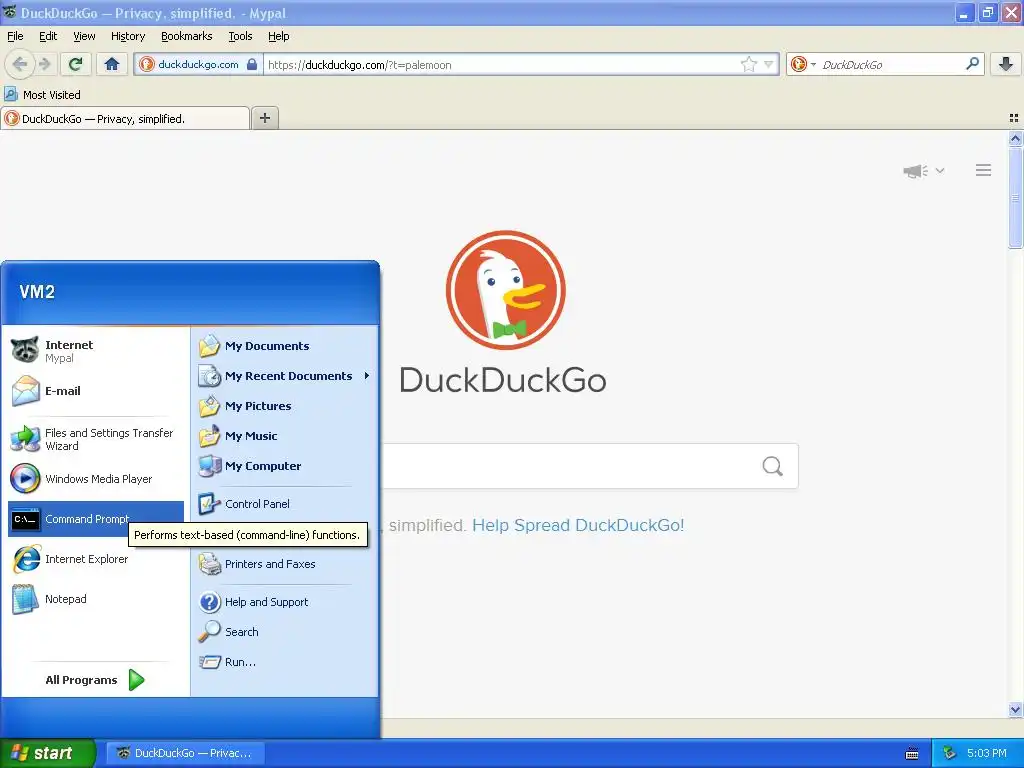Open the DuckDuckGo hamburger menu
This screenshot has width=1024, height=768.
(x=984, y=170)
